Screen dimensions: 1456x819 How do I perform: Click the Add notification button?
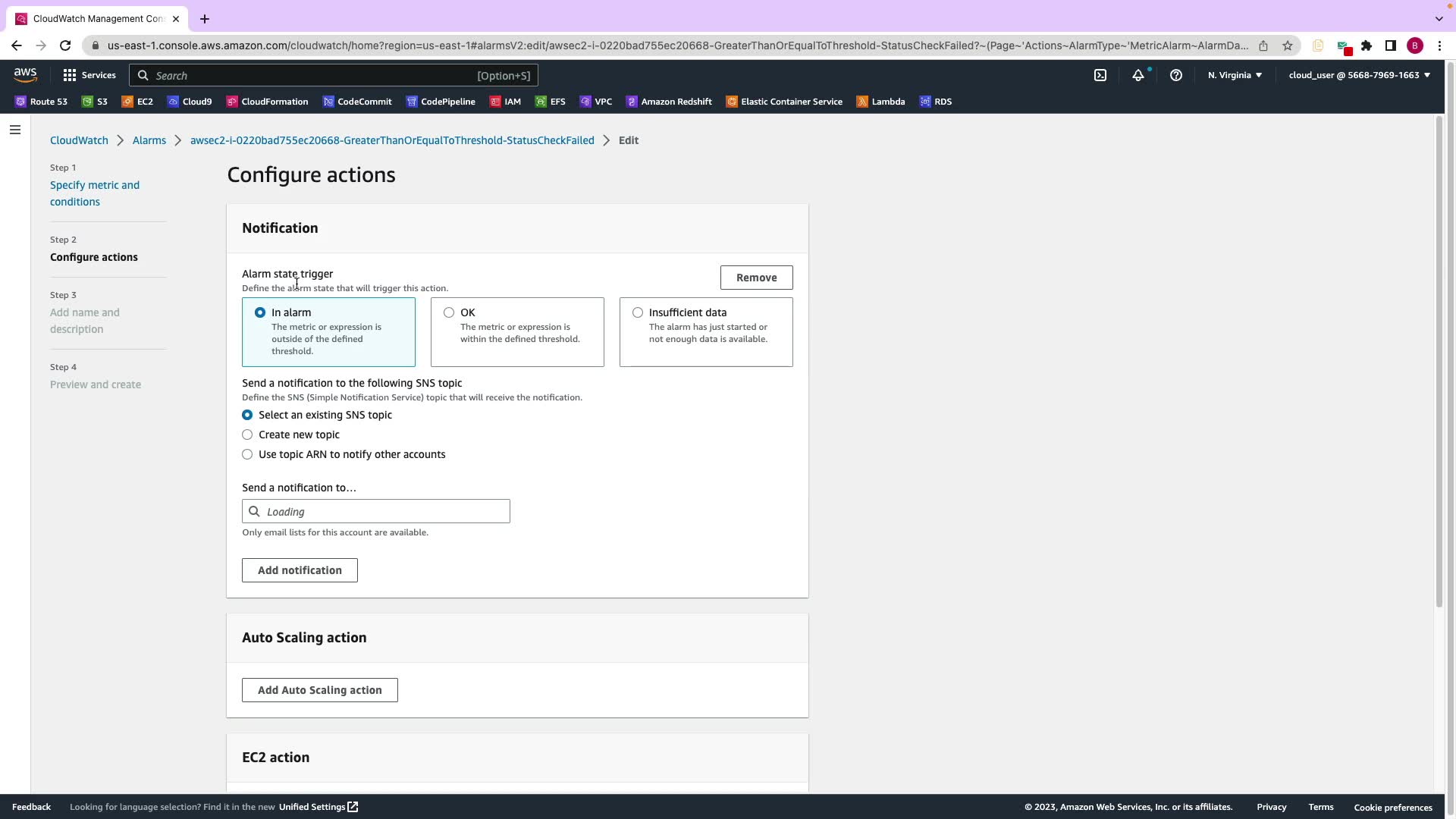(x=300, y=570)
